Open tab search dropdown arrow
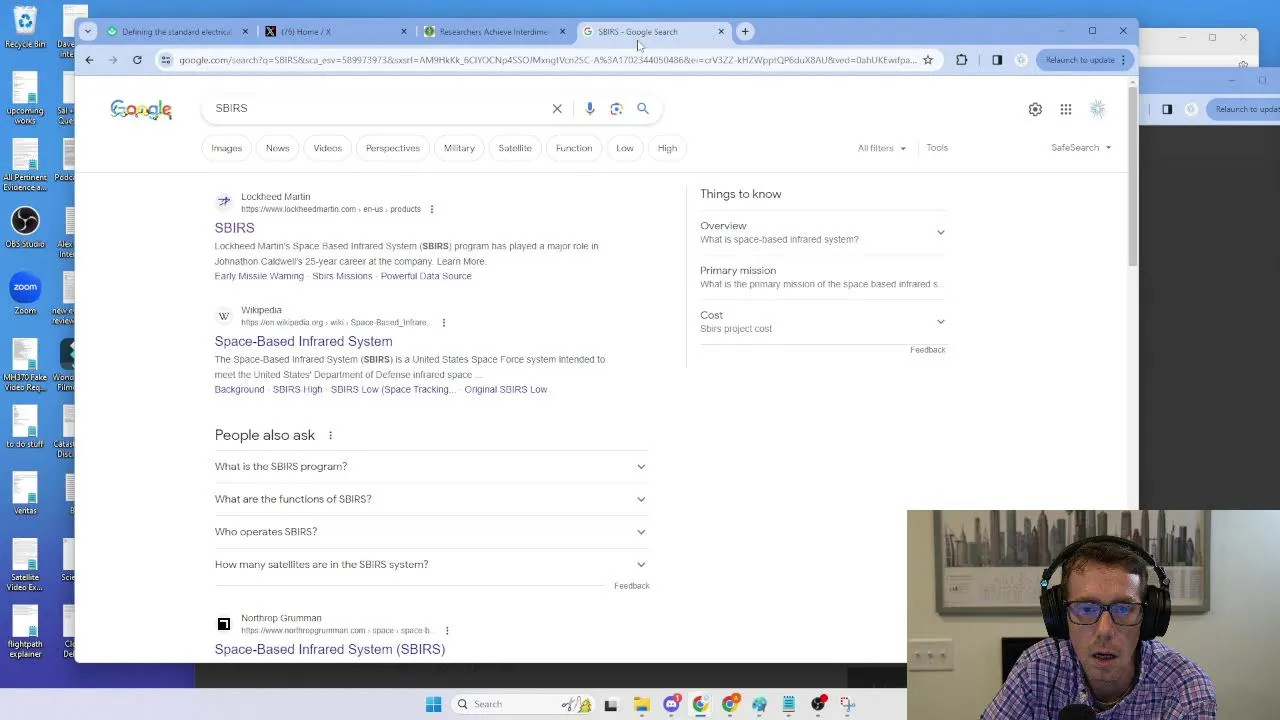This screenshot has width=1280, height=720. [x=88, y=31]
